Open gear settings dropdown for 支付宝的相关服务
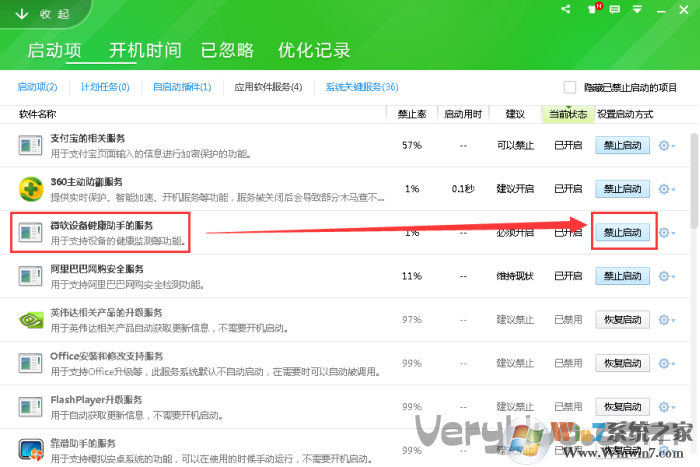 [x=667, y=146]
